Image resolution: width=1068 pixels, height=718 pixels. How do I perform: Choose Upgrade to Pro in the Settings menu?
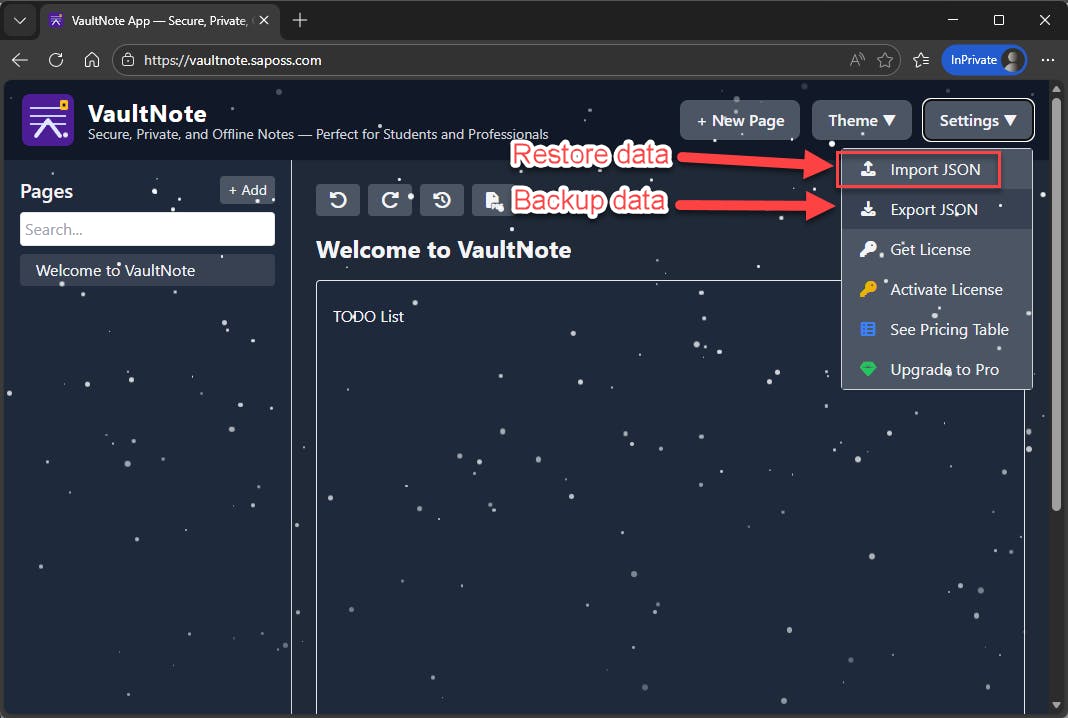(x=937, y=369)
